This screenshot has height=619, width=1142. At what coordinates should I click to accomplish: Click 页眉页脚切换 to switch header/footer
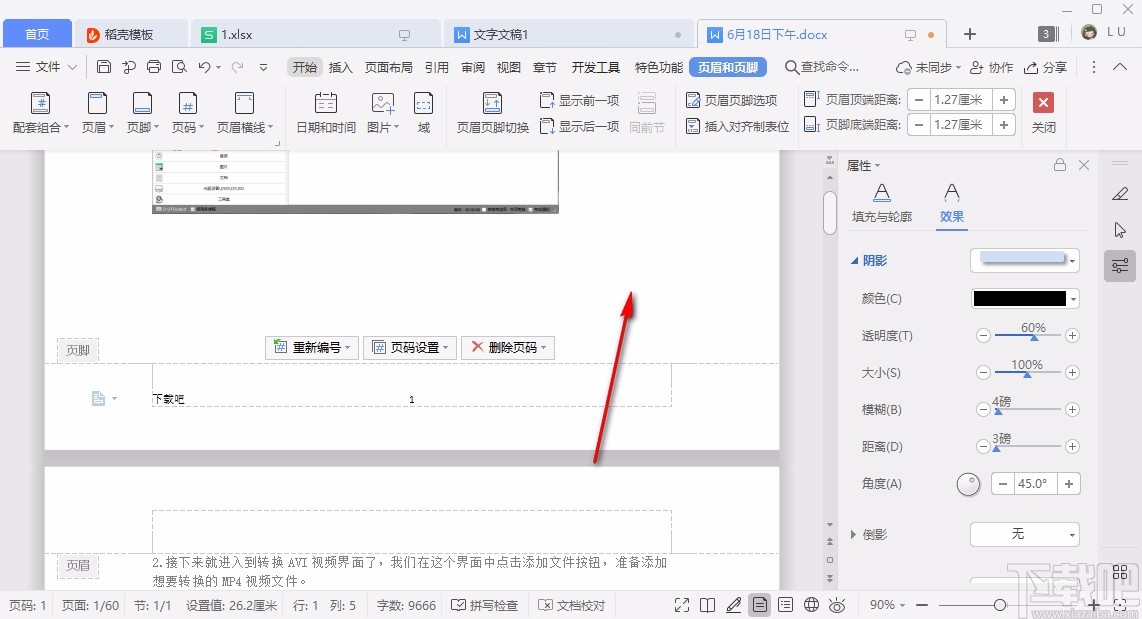click(491, 112)
